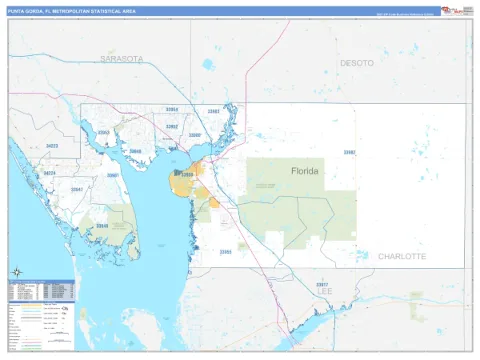Click the DESOTO county label
This screenshot has height=360, width=480.
357,63
